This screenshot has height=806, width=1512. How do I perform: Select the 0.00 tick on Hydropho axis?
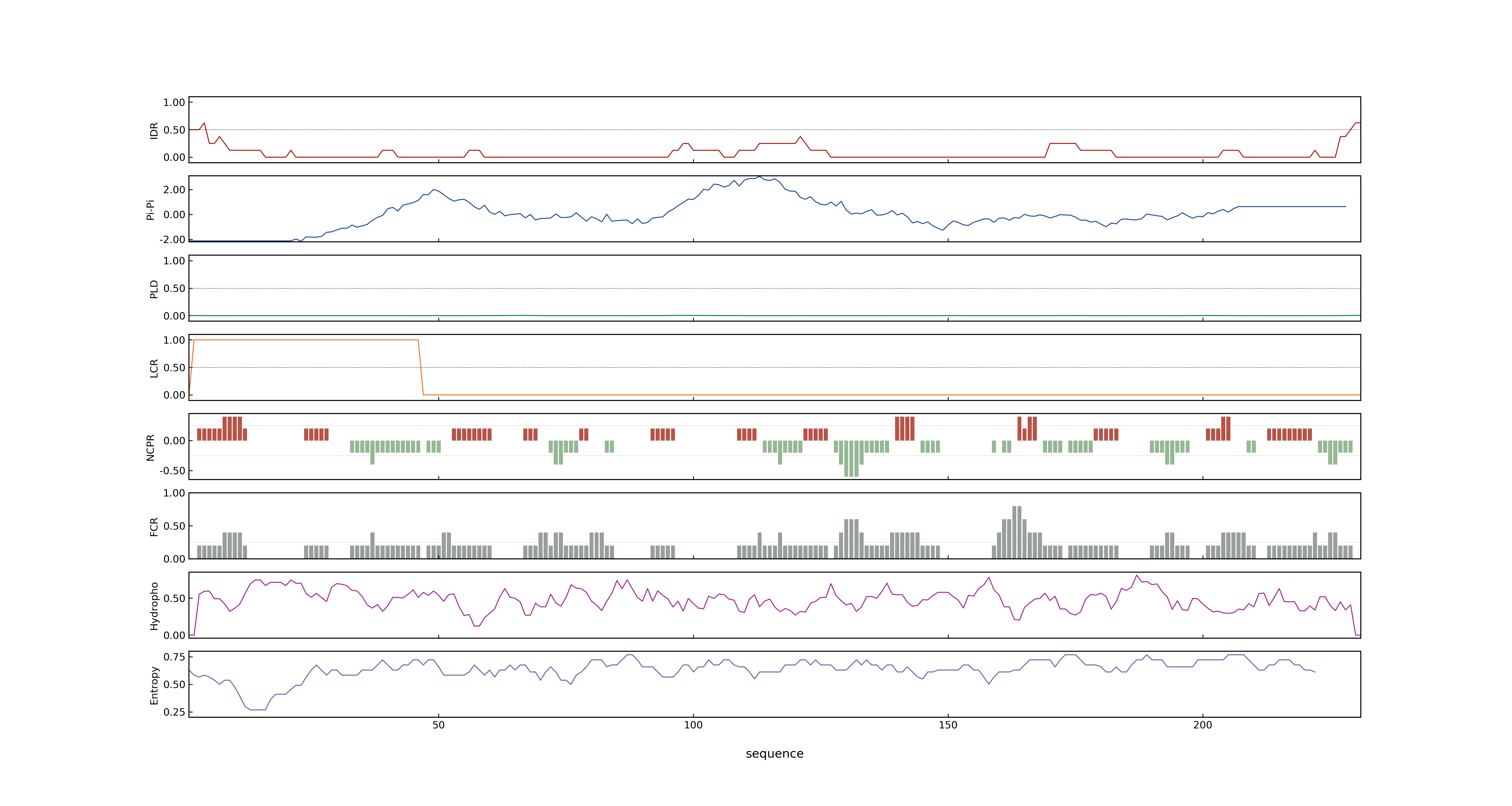pos(174,635)
